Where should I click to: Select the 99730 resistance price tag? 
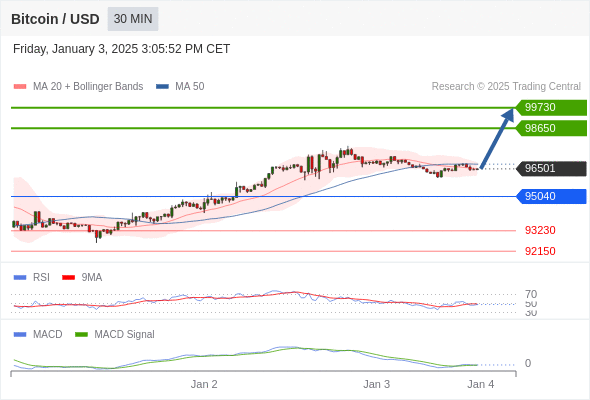(x=551, y=108)
